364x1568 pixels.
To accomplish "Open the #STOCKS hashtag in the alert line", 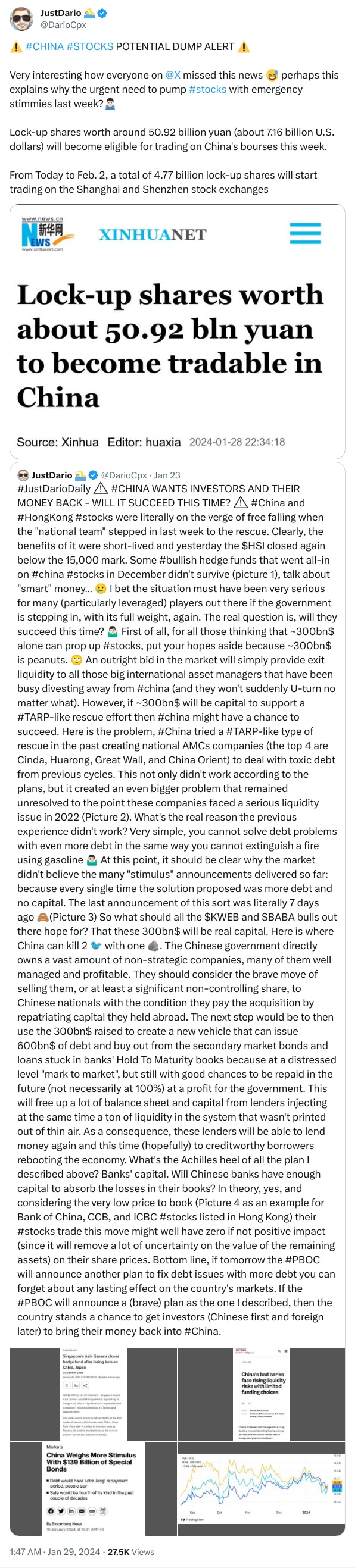I will 89,47.
